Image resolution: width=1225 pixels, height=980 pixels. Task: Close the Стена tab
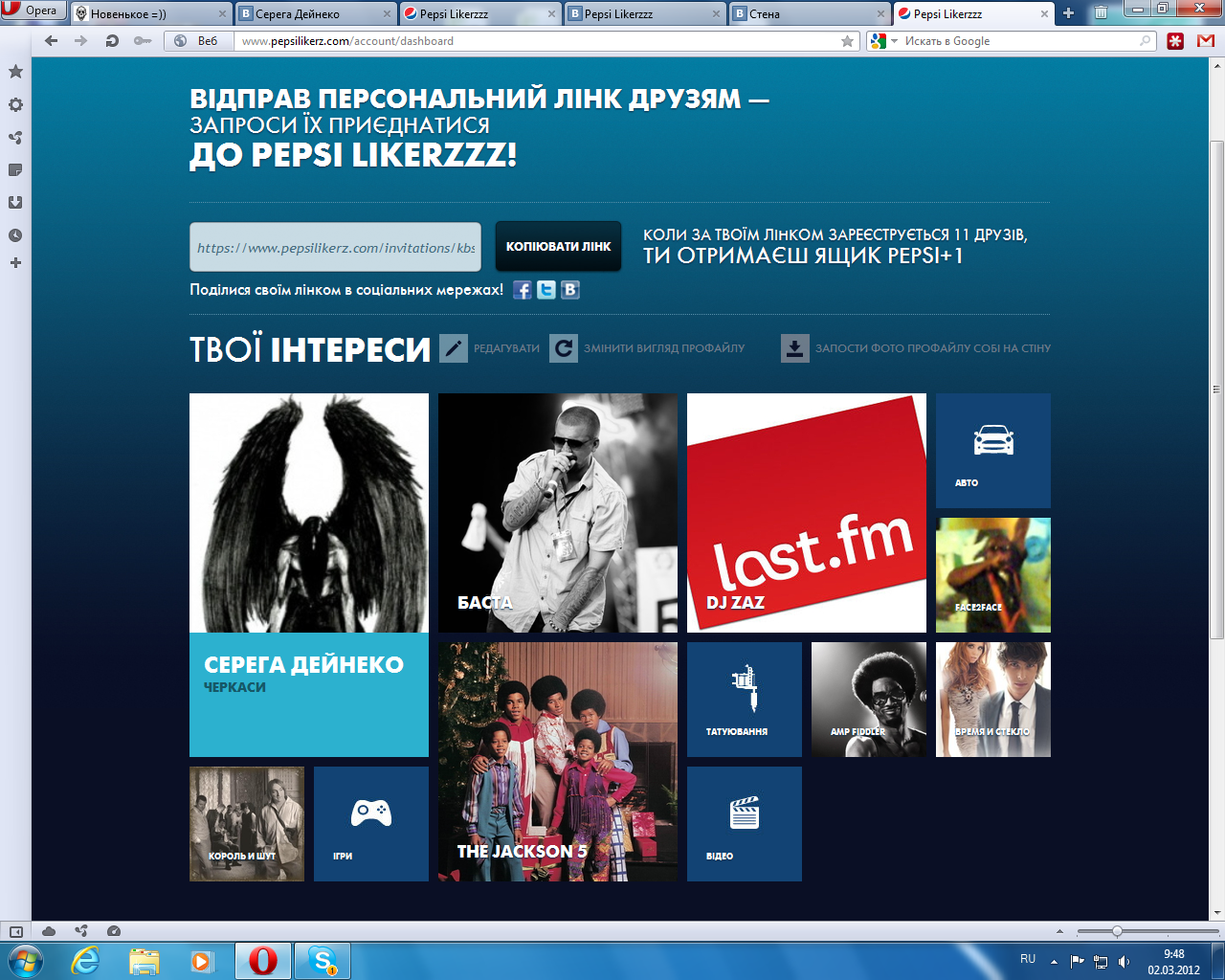880,13
